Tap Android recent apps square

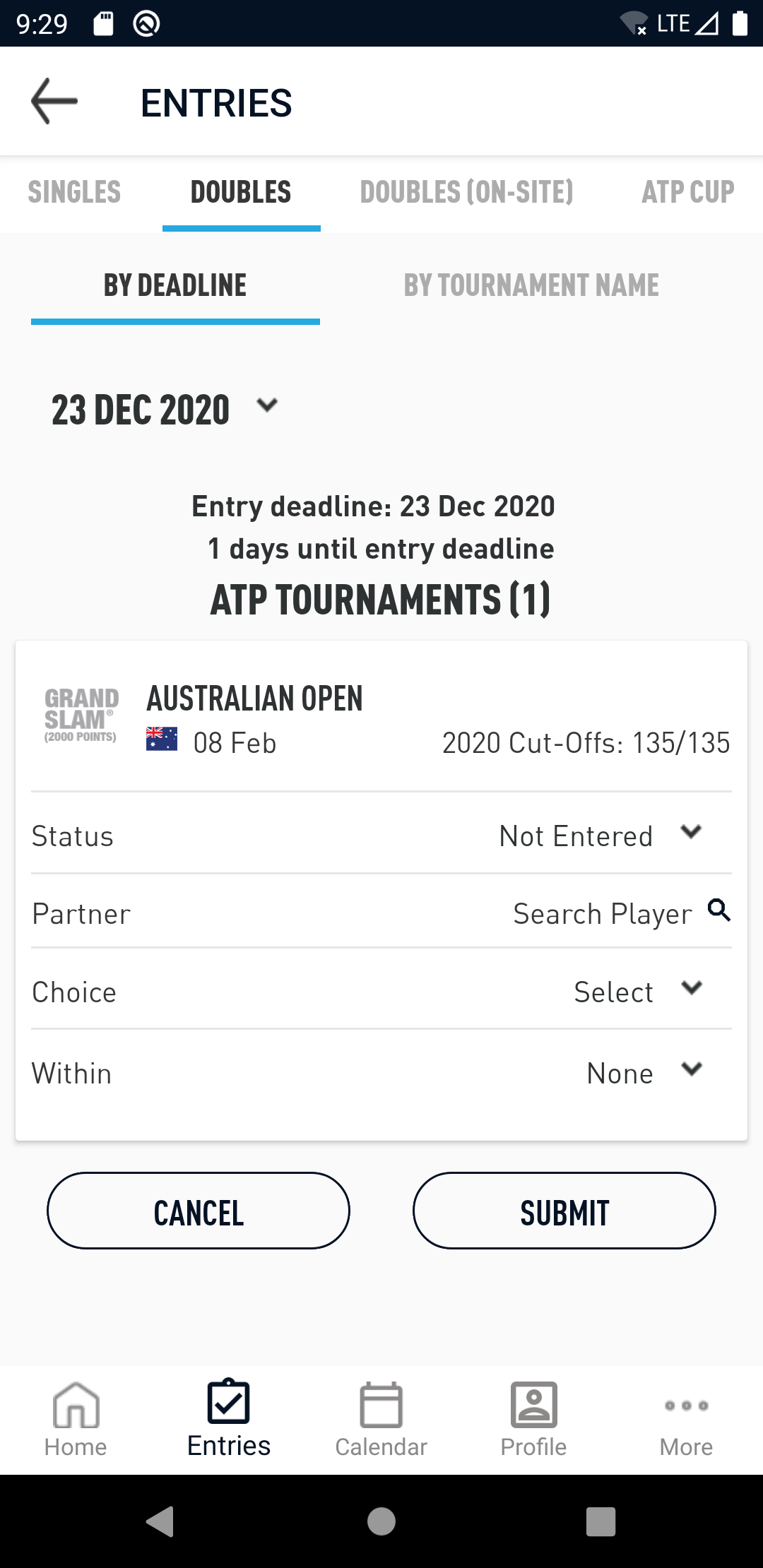pyautogui.click(x=601, y=1521)
